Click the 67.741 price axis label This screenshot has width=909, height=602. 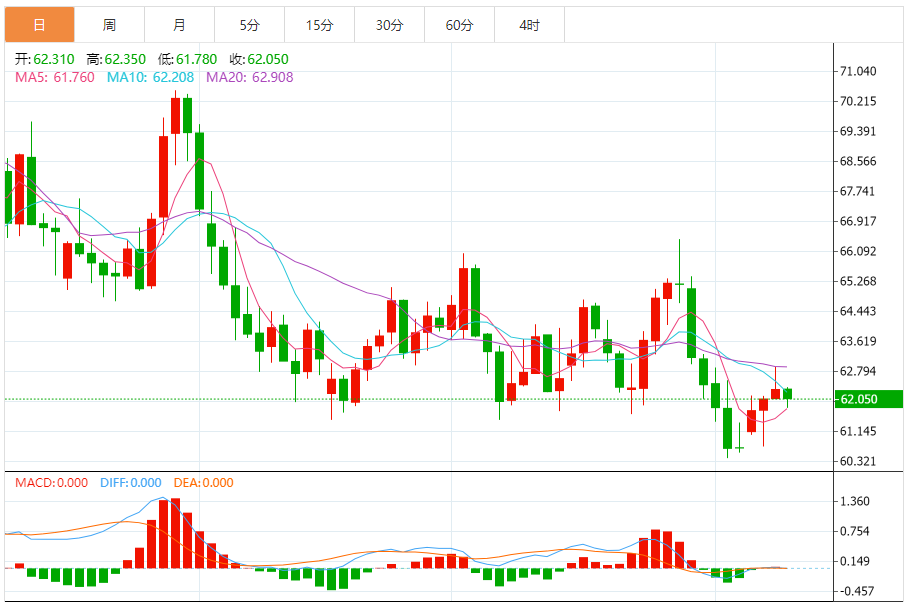858,191
